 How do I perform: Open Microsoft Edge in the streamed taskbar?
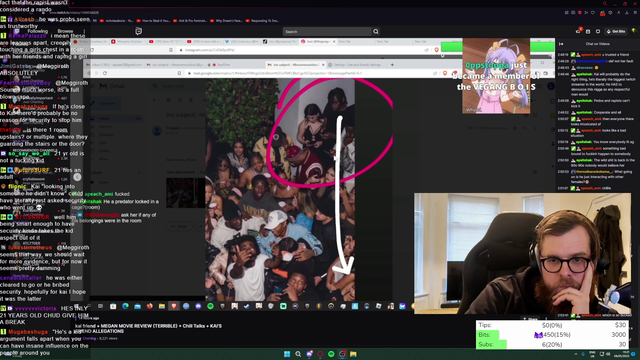coord(125,306)
